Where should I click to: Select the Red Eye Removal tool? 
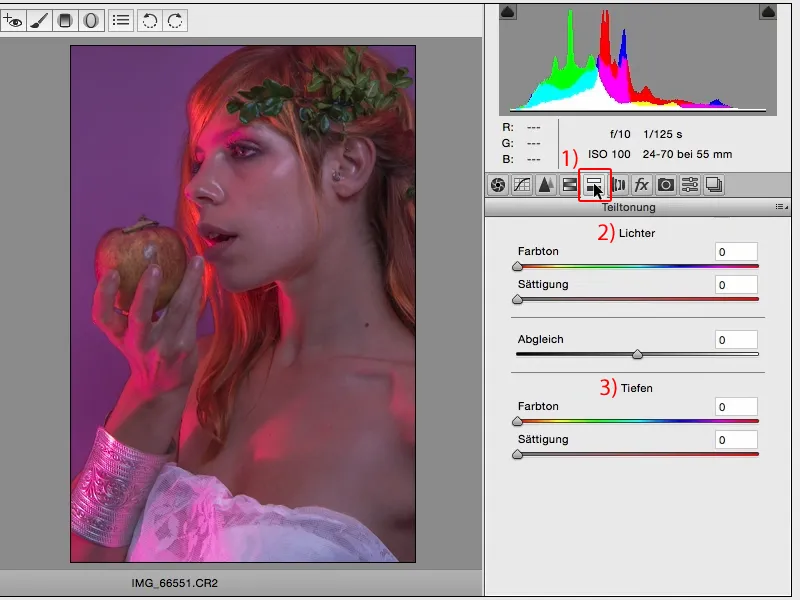[x=13, y=20]
